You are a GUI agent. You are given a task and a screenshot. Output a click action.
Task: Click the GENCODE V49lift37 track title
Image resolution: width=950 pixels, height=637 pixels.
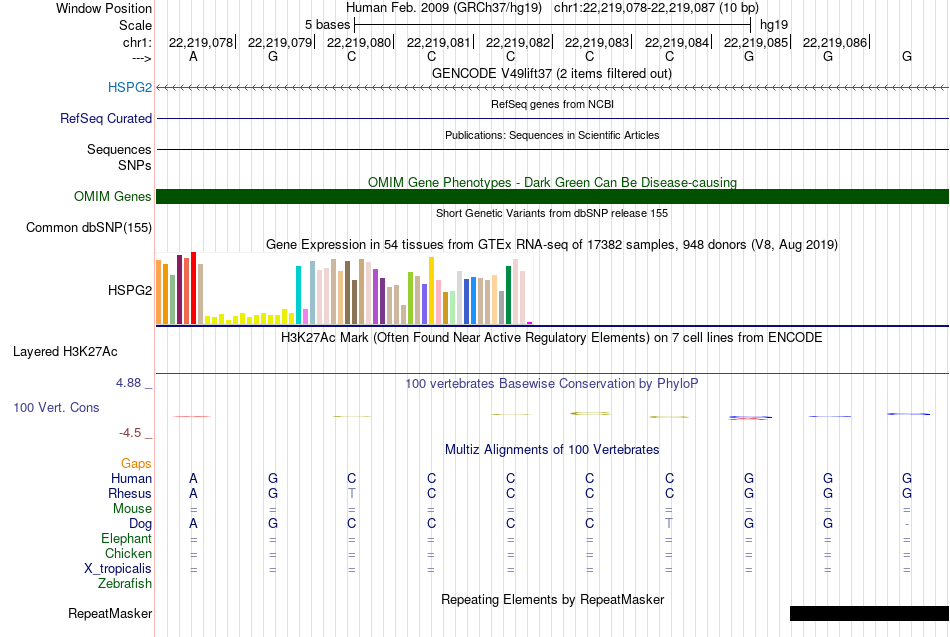click(552, 73)
